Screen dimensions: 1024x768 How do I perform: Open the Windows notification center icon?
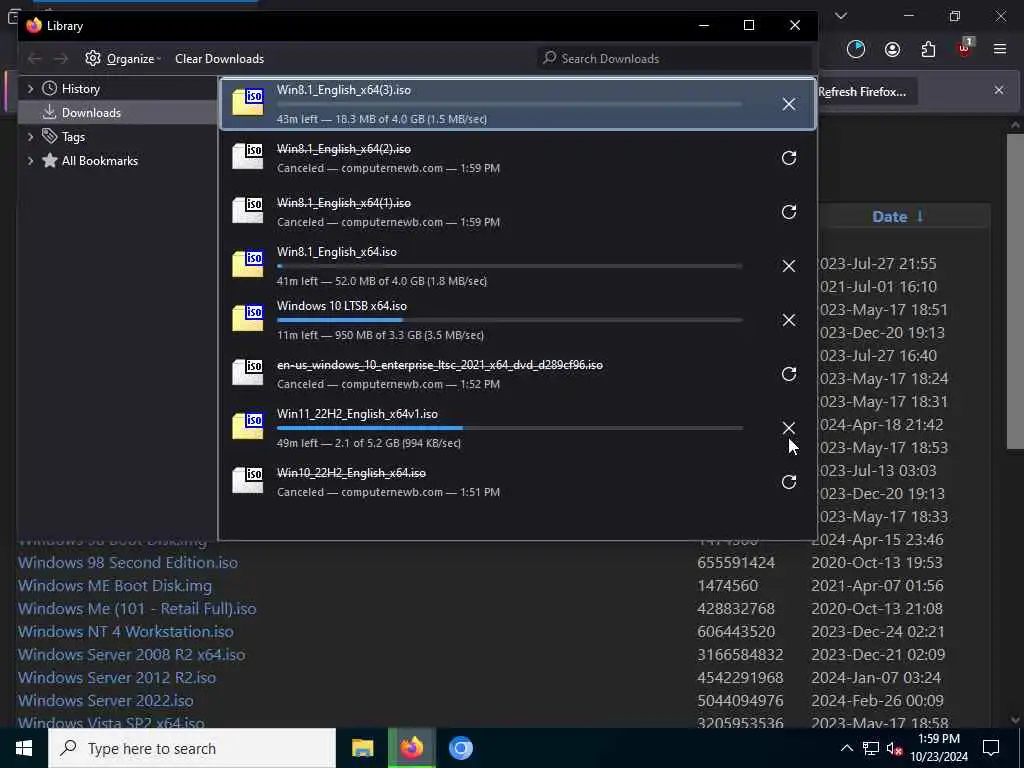991,748
